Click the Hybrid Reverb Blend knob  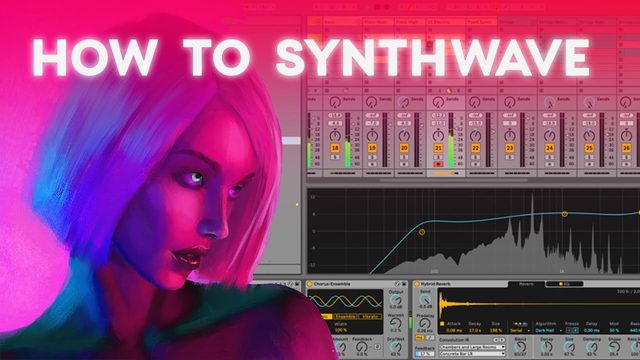(520, 347)
